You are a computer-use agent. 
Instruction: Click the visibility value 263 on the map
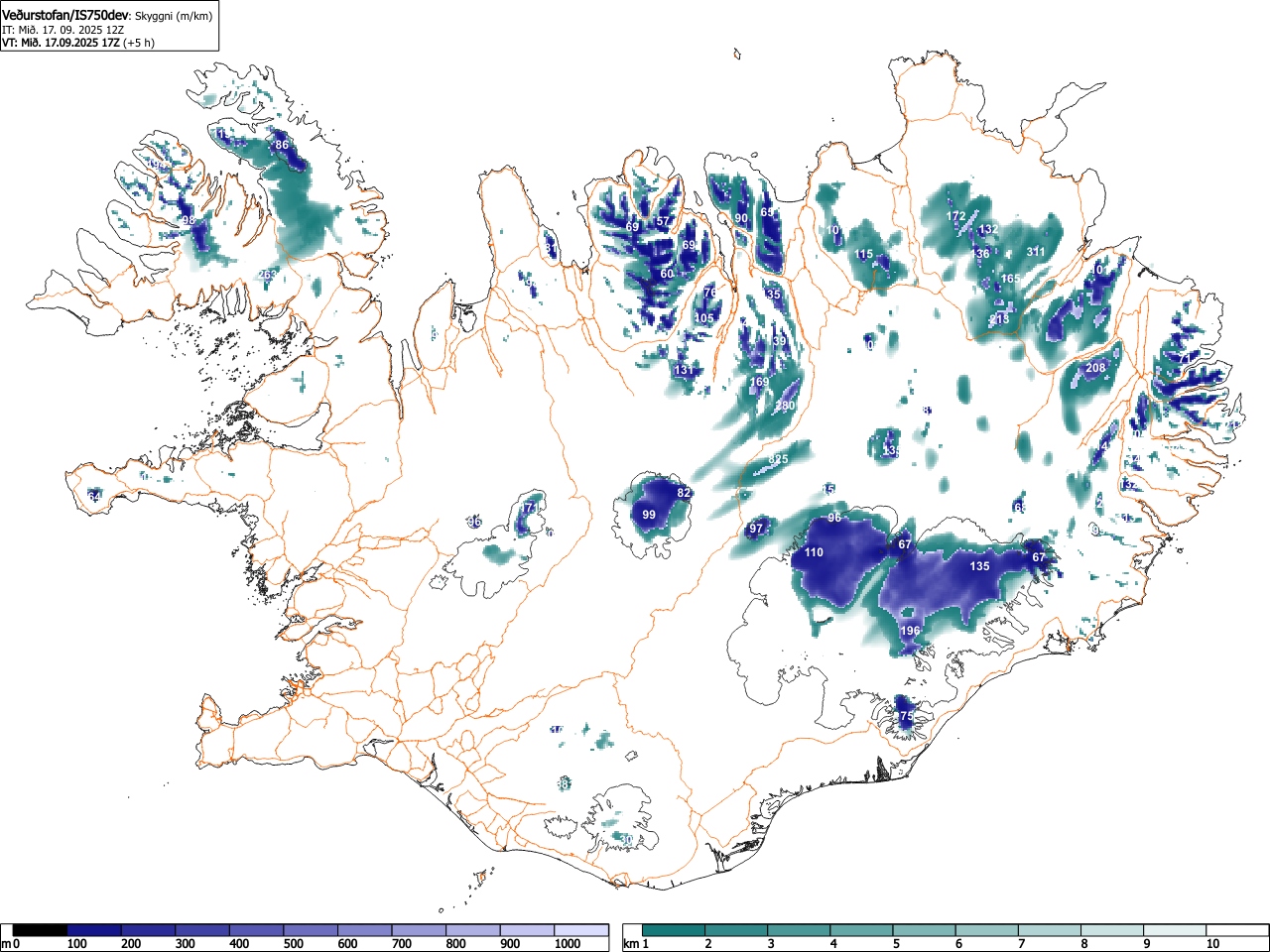(x=268, y=275)
